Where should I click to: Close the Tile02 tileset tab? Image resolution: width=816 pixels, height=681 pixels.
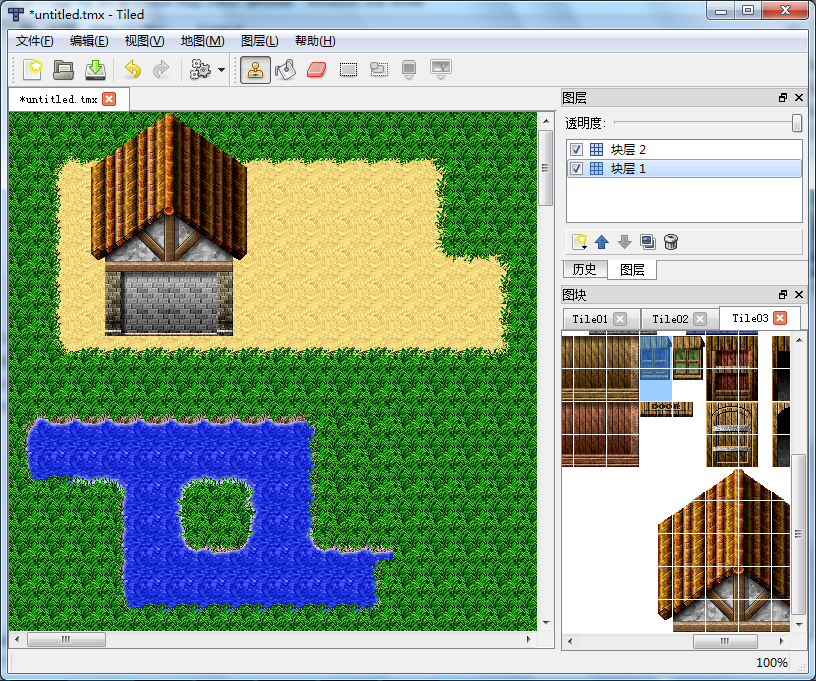tap(700, 319)
